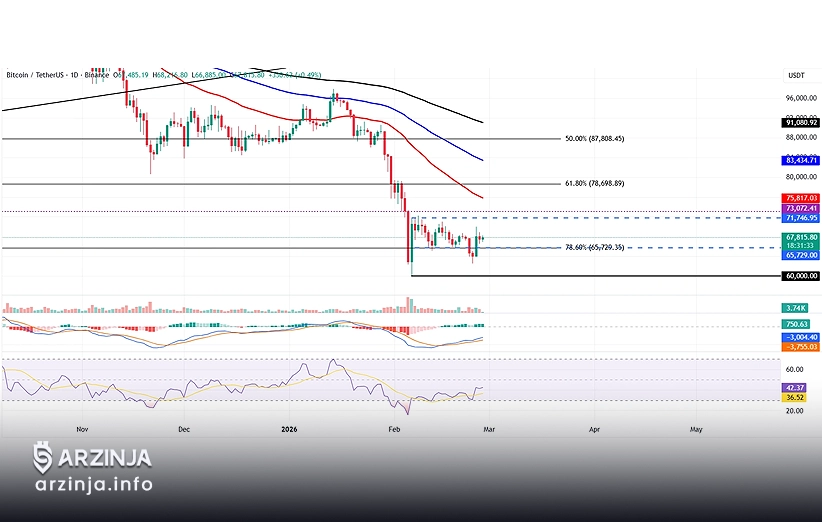Click the black 91,080.92 price tag
Viewport: 822px width, 522px height.
(x=800, y=123)
